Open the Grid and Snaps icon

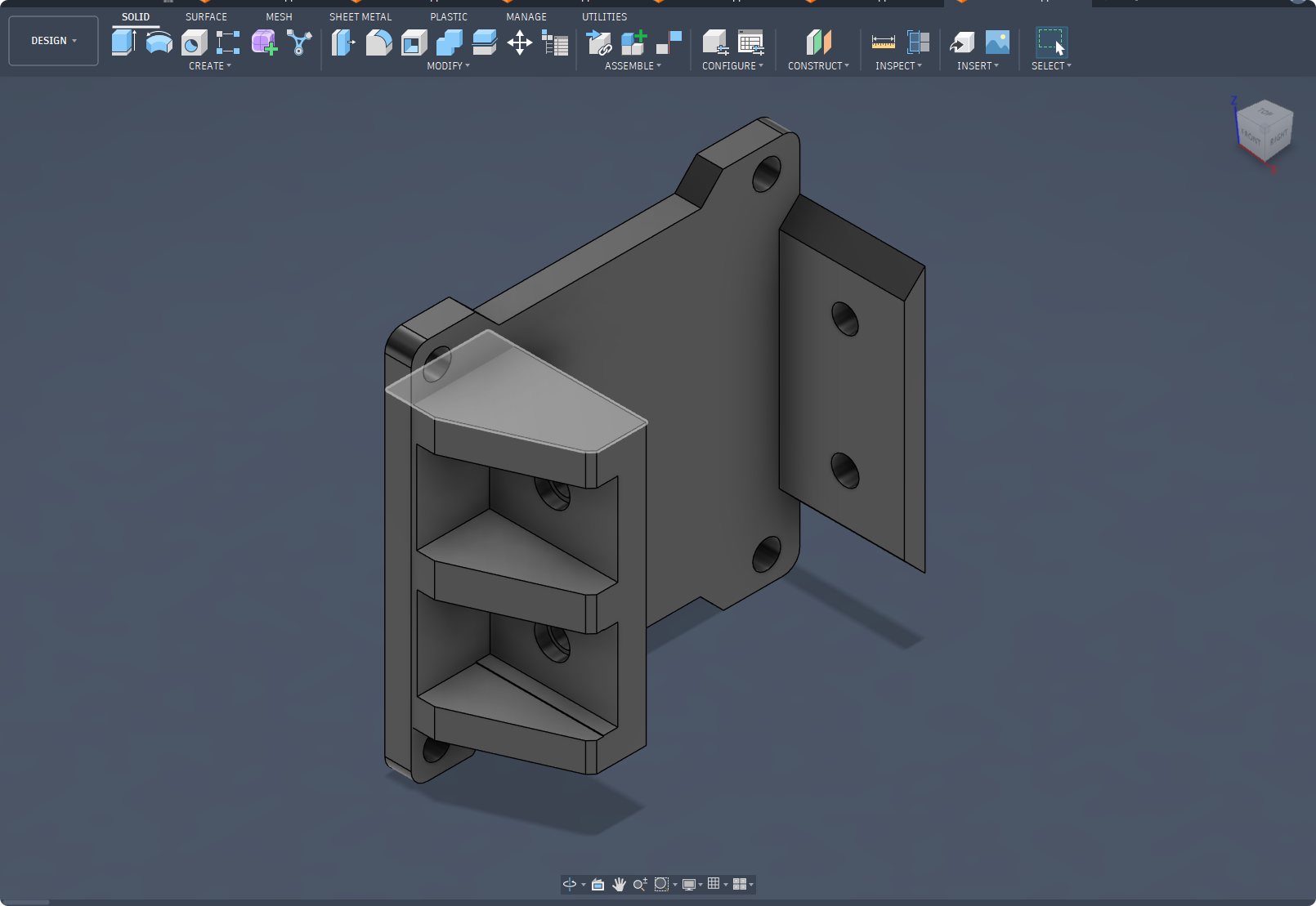pyautogui.click(x=714, y=884)
